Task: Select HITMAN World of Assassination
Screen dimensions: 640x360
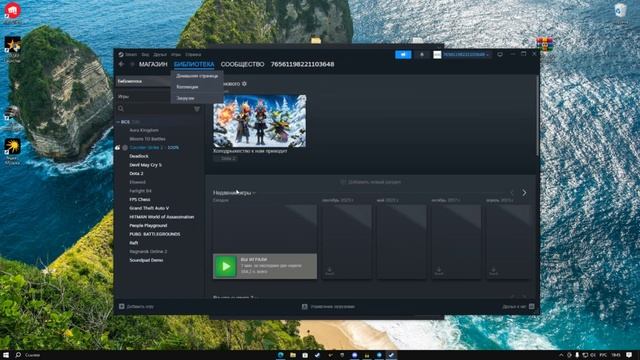Action: pos(162,217)
